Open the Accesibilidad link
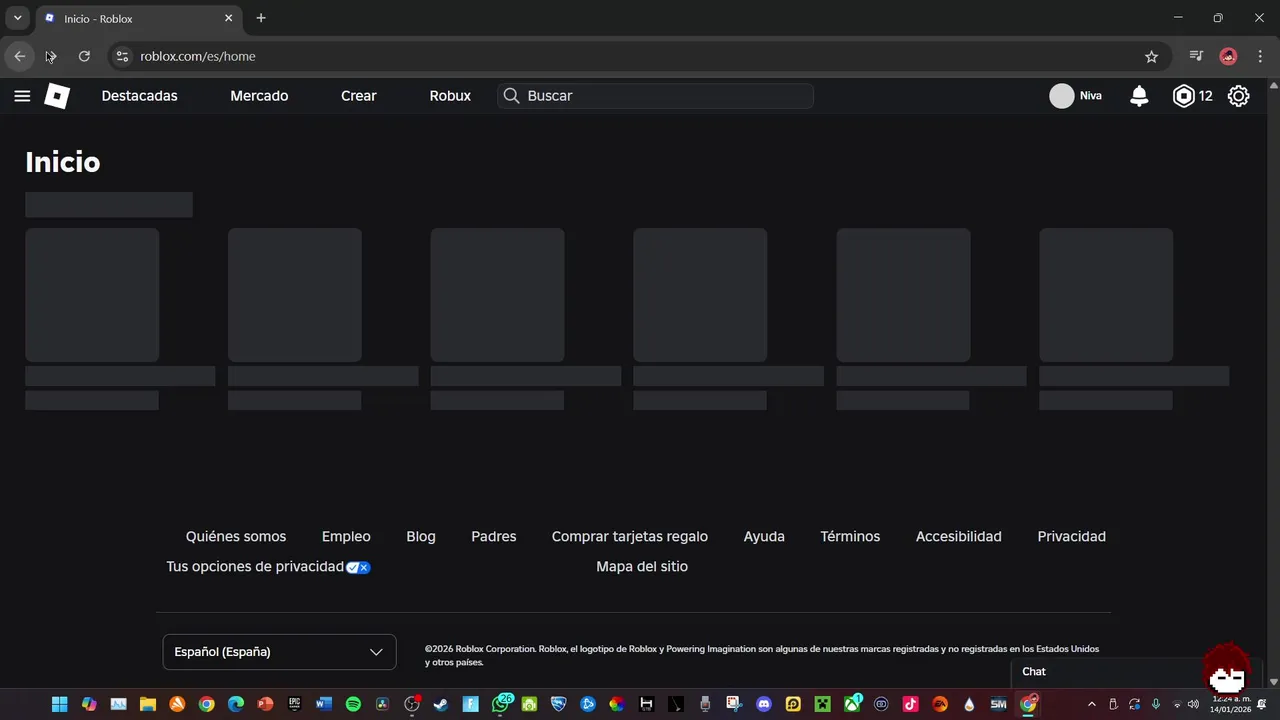The image size is (1280, 720). pyautogui.click(x=959, y=537)
